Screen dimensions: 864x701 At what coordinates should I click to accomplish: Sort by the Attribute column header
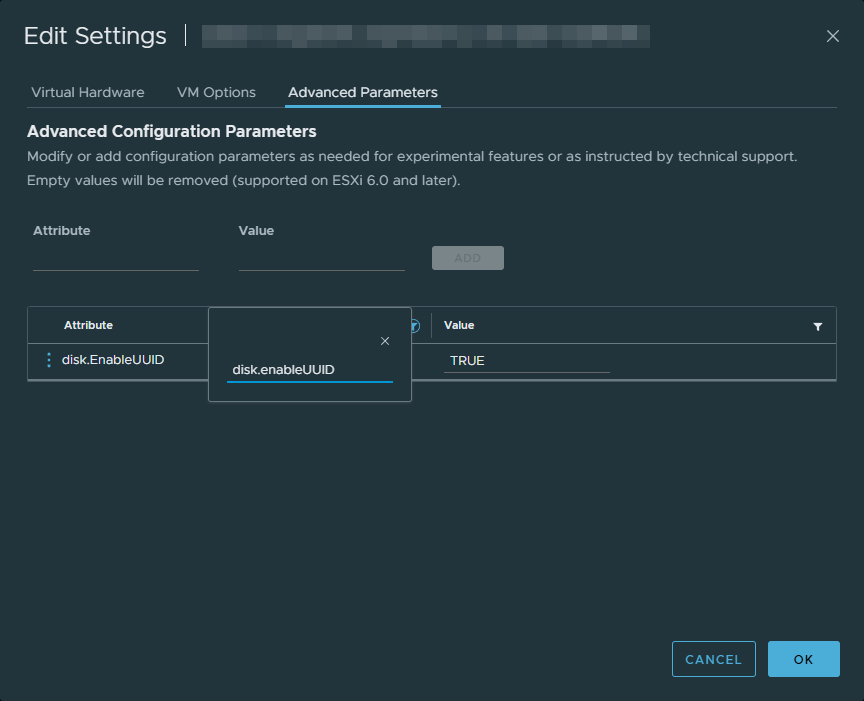click(89, 325)
